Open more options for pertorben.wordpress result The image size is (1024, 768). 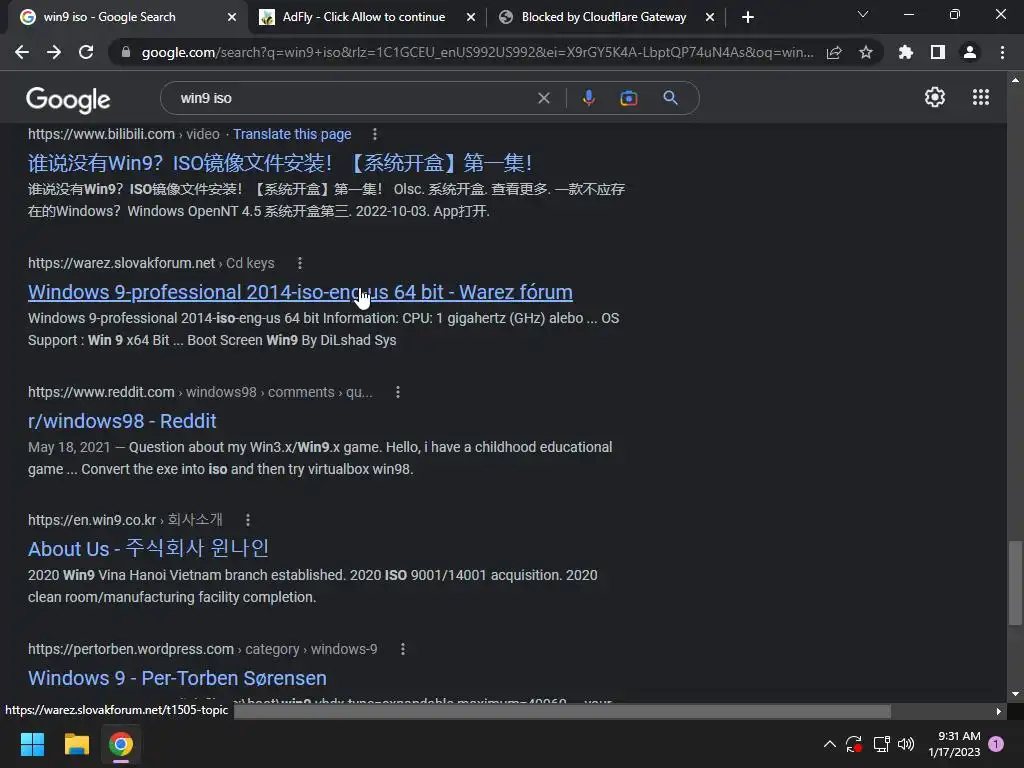coord(402,649)
